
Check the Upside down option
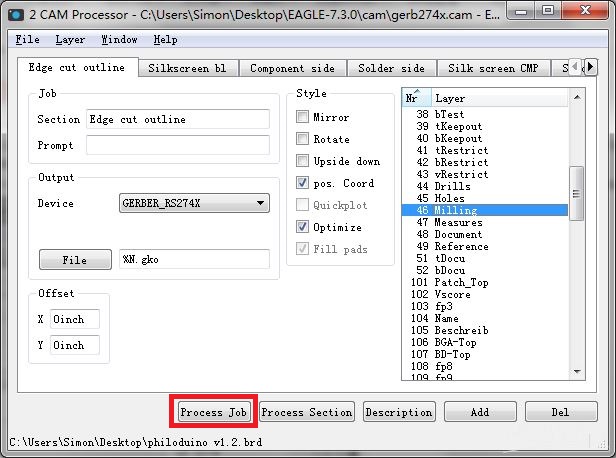(303, 161)
